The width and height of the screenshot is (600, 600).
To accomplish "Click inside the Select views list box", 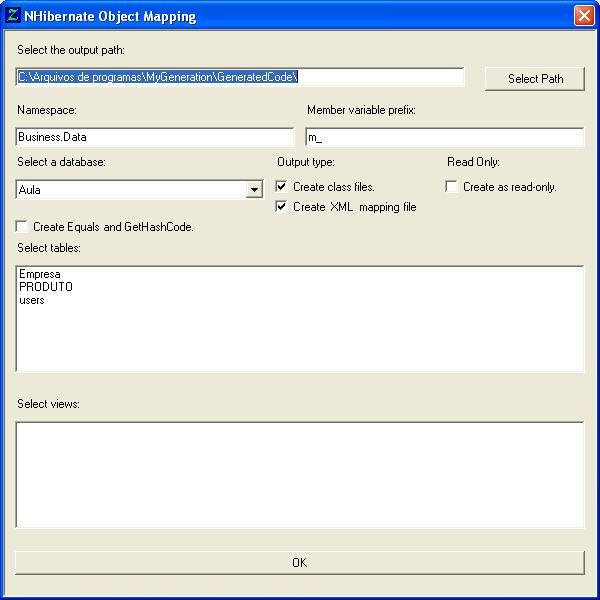I will 300,475.
